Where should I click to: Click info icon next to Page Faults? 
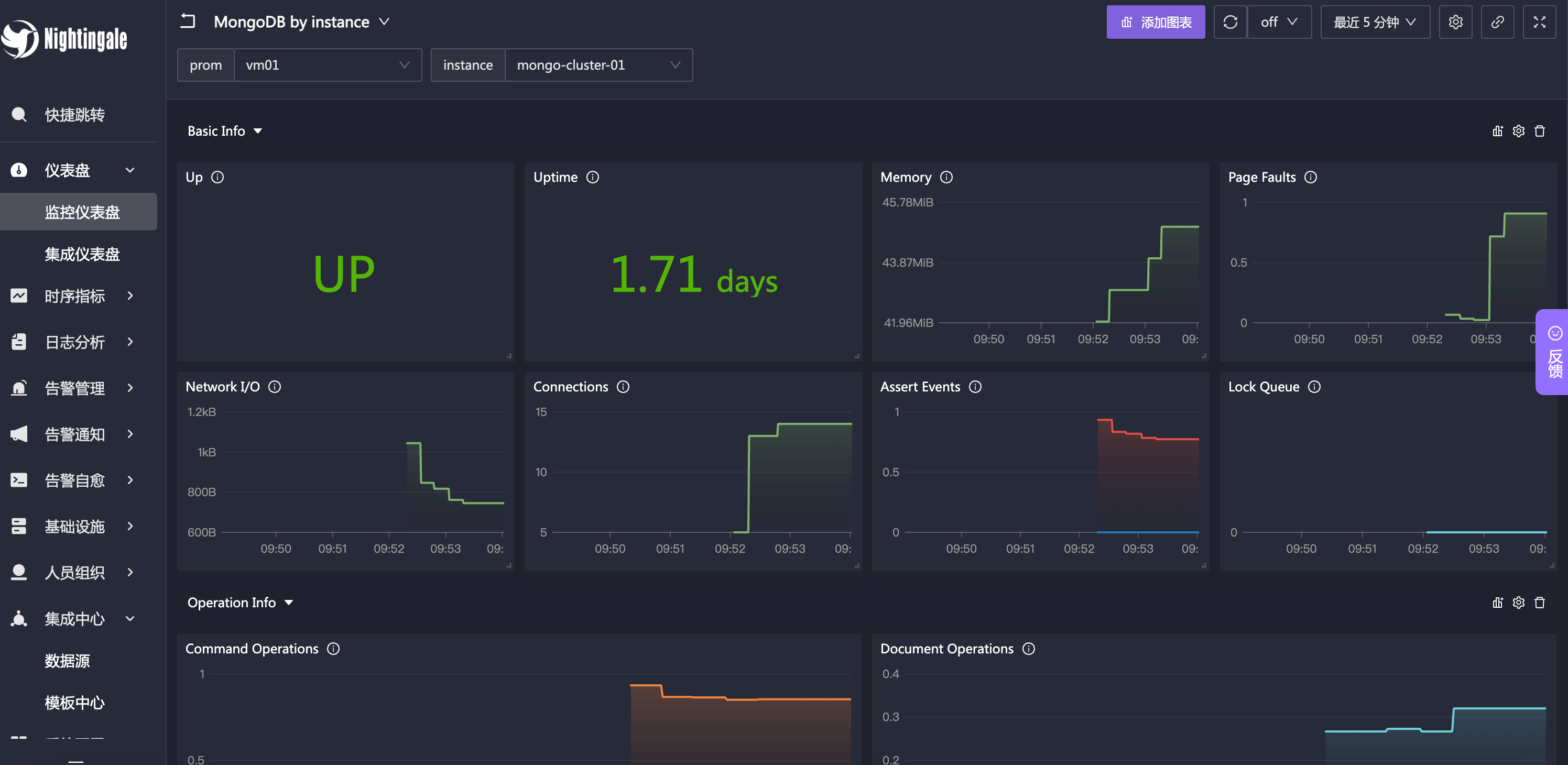point(1311,177)
